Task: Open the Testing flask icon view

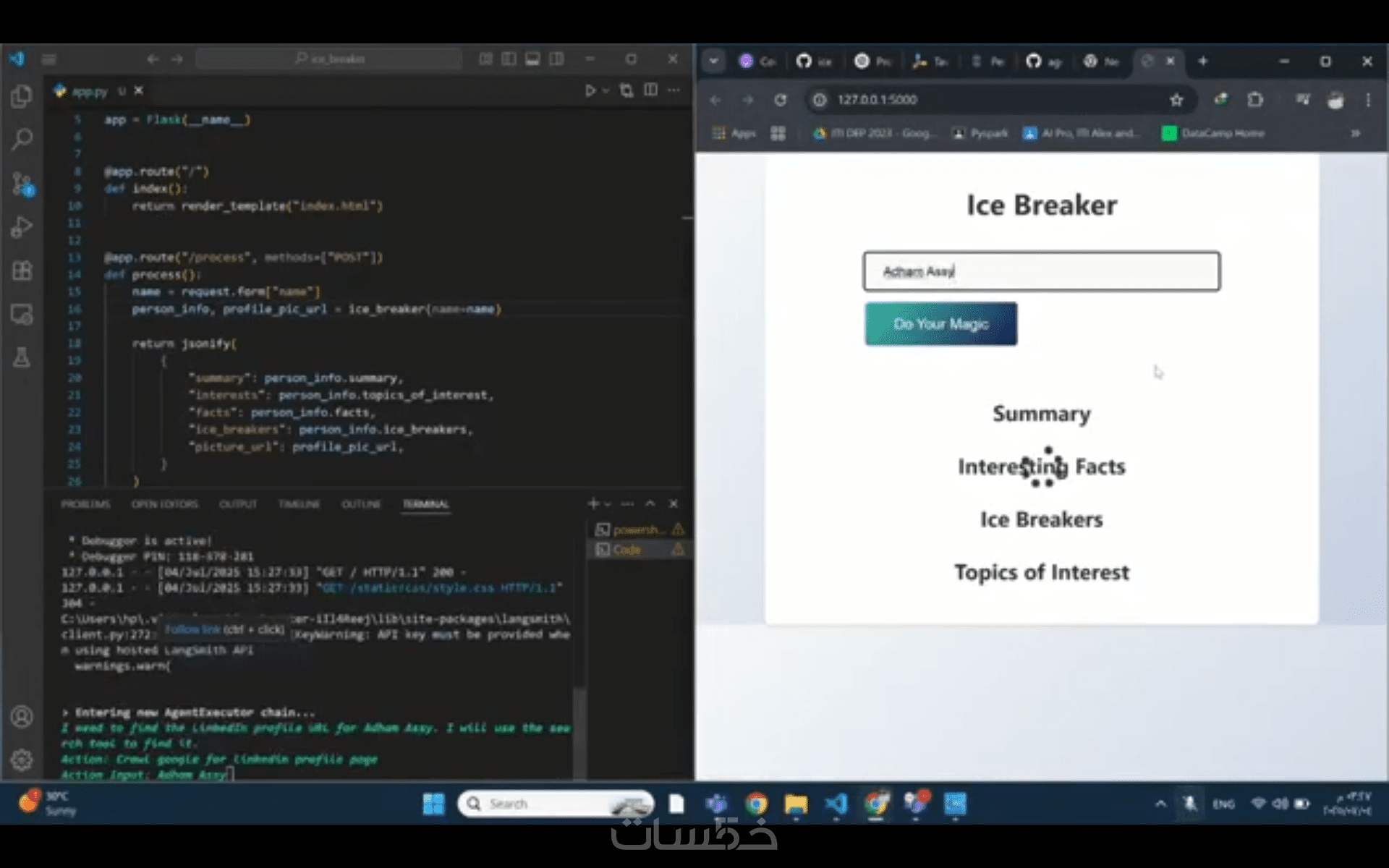Action: pyautogui.click(x=22, y=357)
